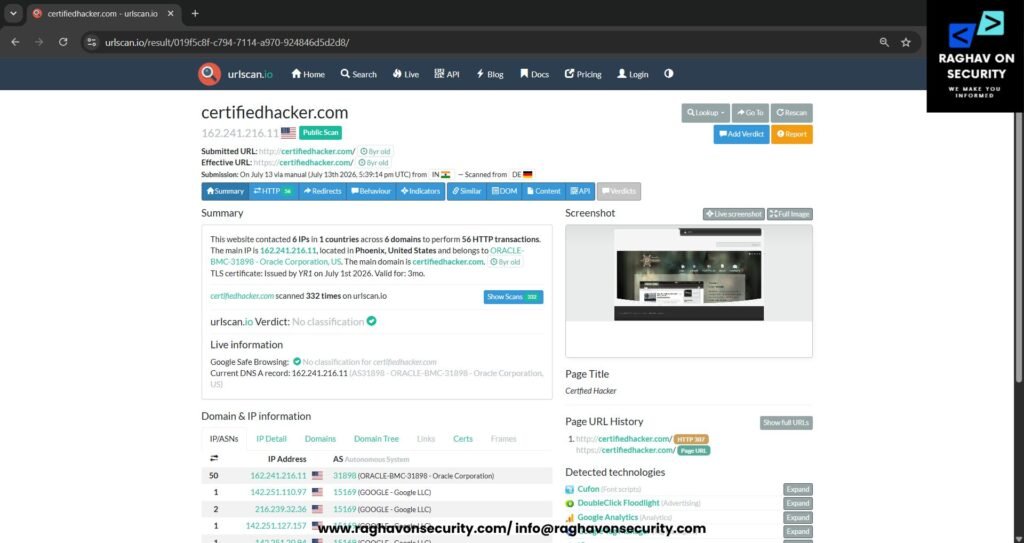Open the DoubleClick Floodlight link
1024x543 pixels.
[618, 503]
